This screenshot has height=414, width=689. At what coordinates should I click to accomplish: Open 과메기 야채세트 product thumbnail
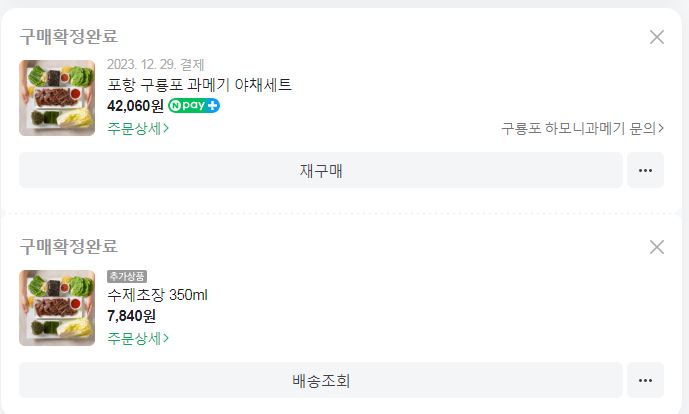click(57, 98)
